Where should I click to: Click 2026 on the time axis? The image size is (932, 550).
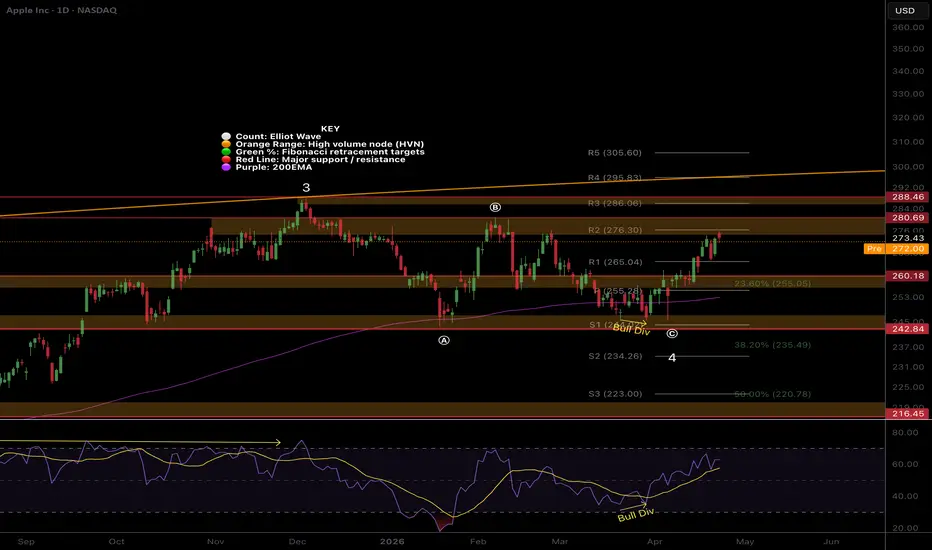click(392, 542)
